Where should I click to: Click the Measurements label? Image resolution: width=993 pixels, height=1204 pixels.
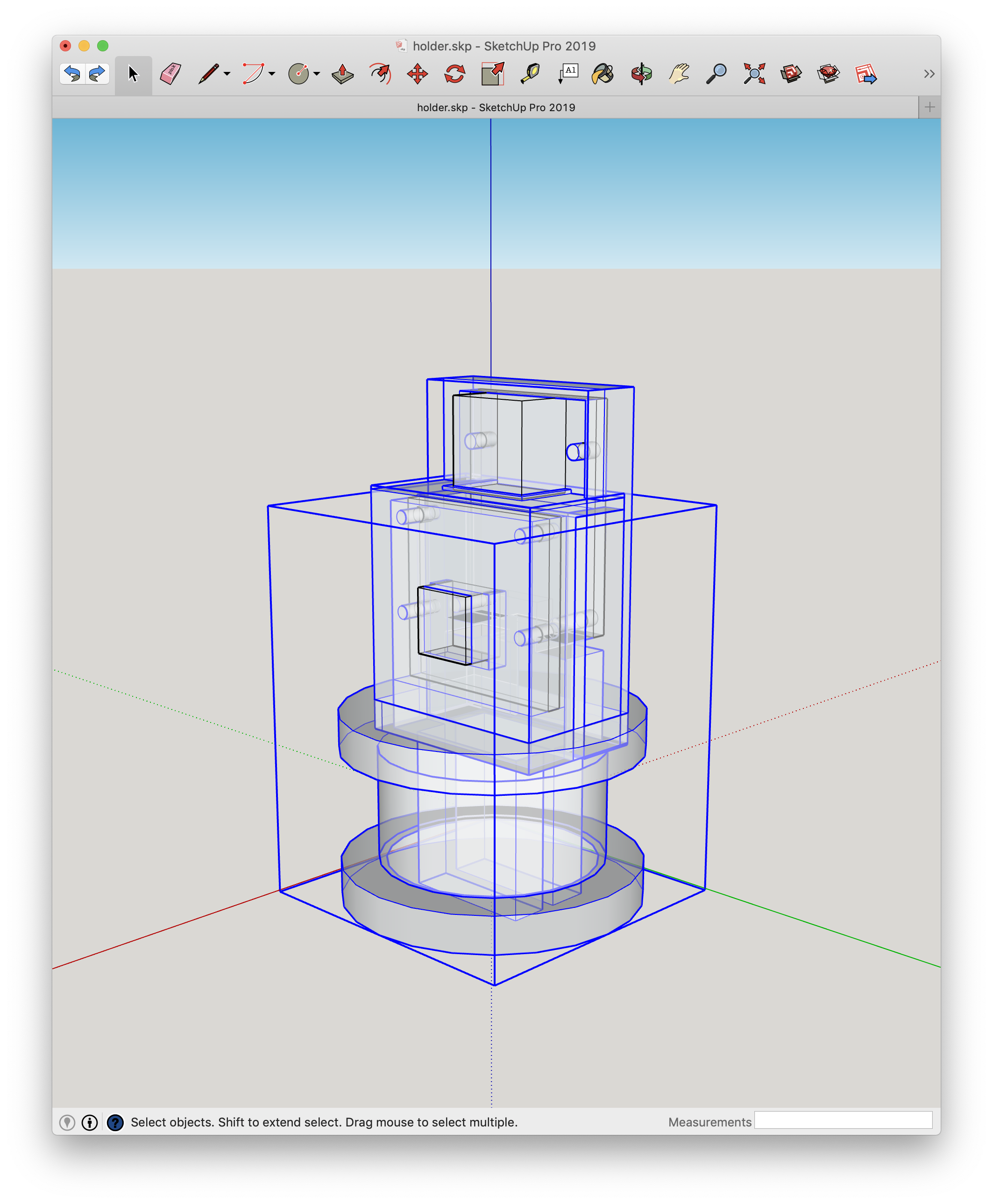[x=709, y=1122]
